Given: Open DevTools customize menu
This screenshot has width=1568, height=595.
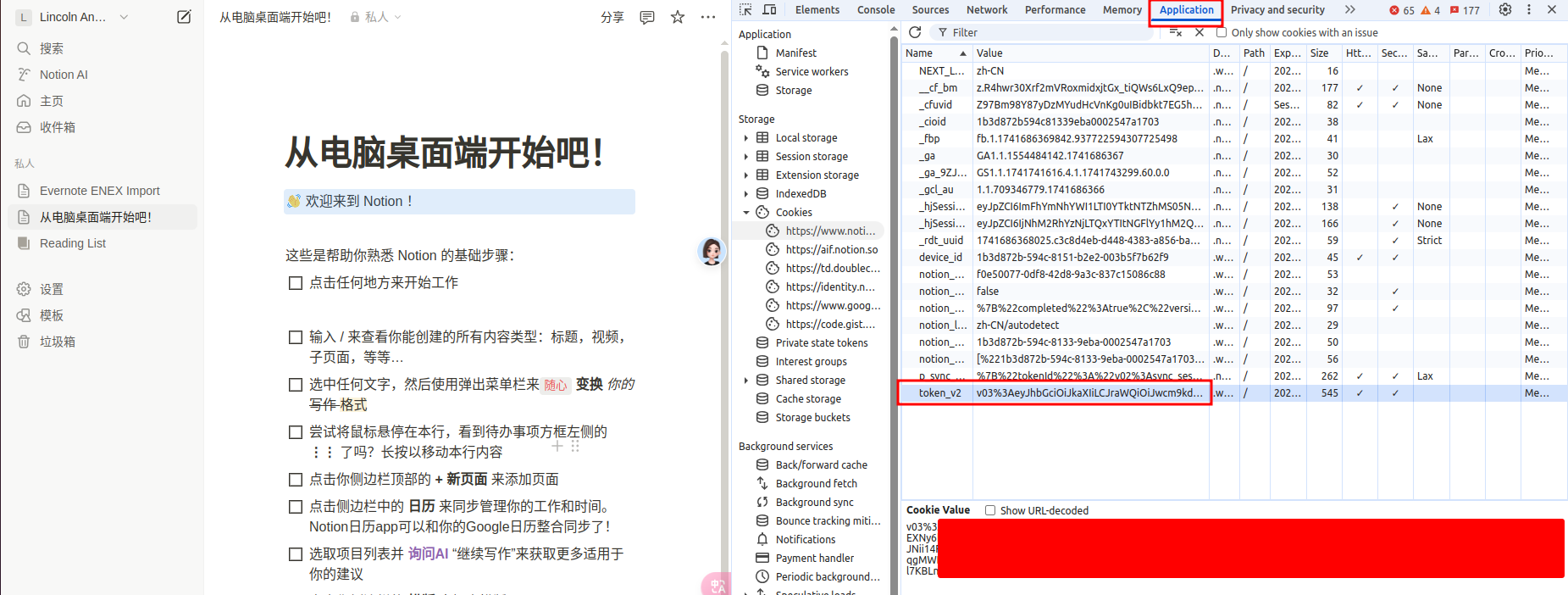Looking at the screenshot, I should pos(1529,9).
